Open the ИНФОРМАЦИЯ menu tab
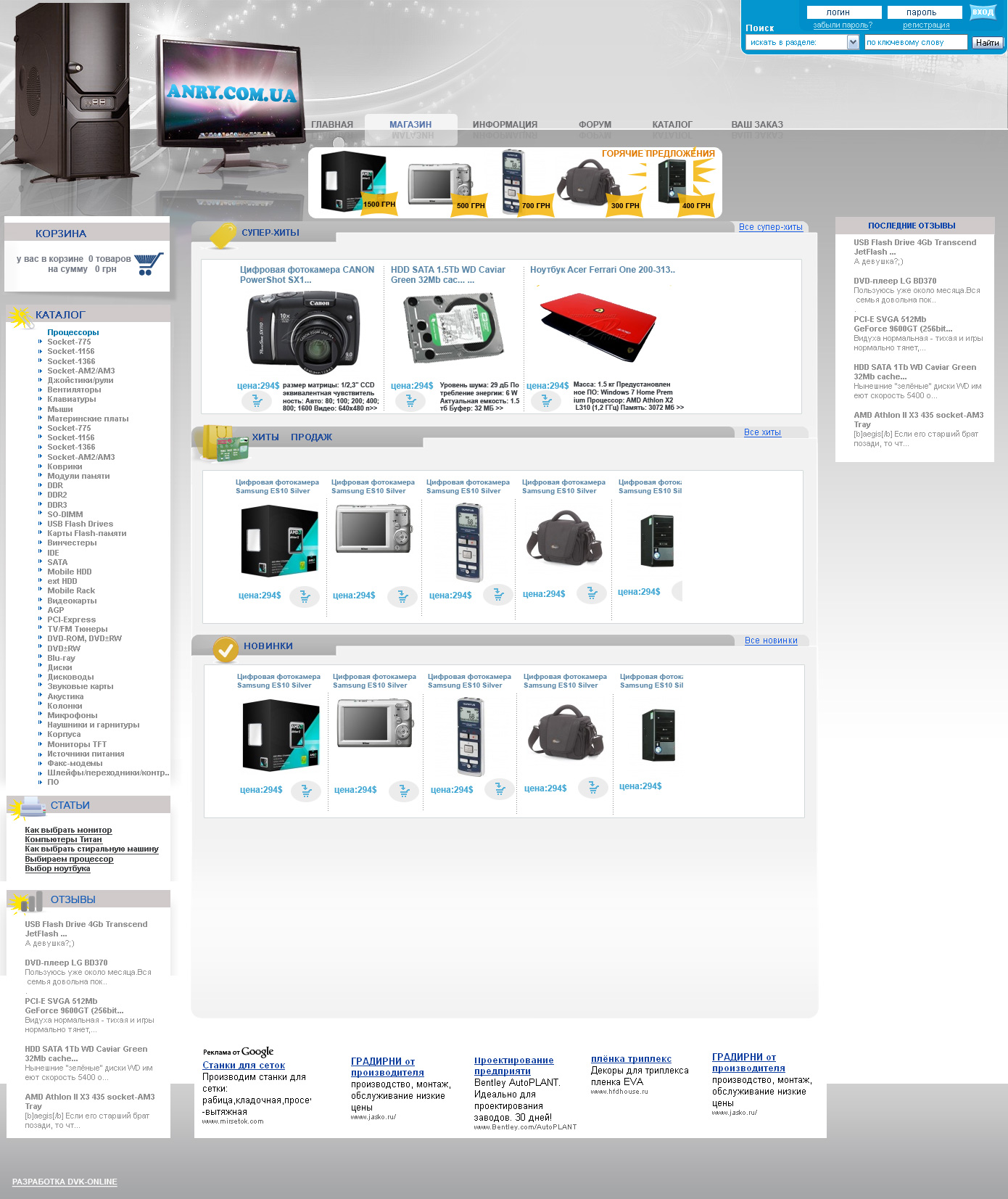Image resolution: width=1008 pixels, height=1199 pixels. pyautogui.click(x=505, y=125)
